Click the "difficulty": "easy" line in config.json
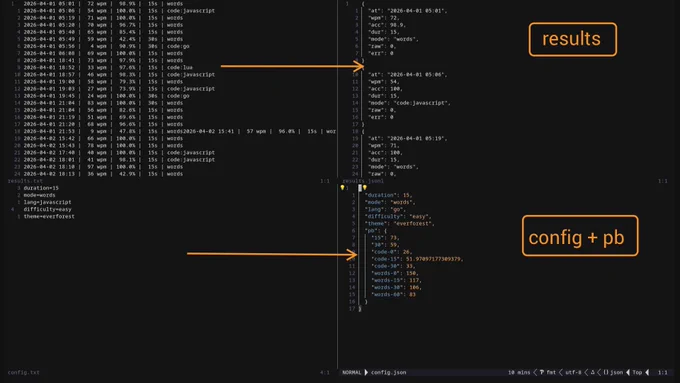 click(x=398, y=216)
